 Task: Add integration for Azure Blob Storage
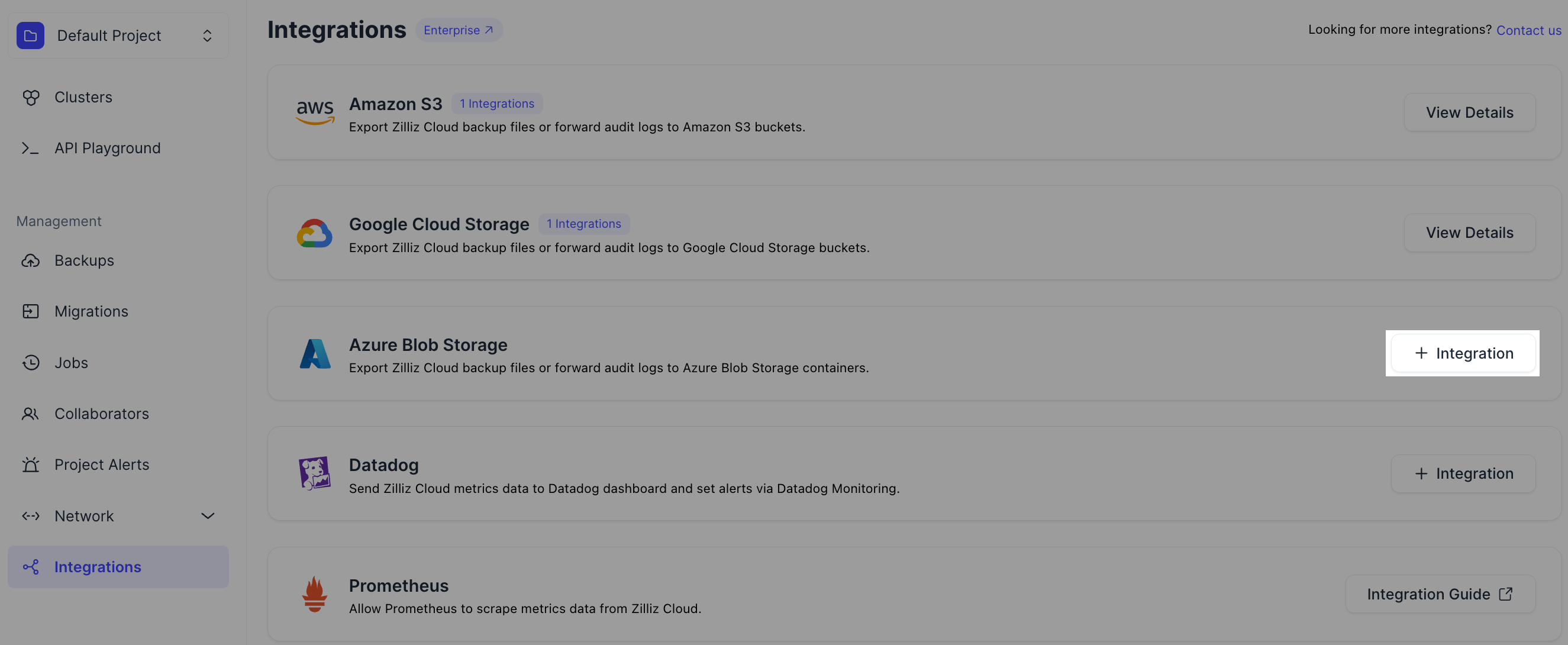point(1463,353)
